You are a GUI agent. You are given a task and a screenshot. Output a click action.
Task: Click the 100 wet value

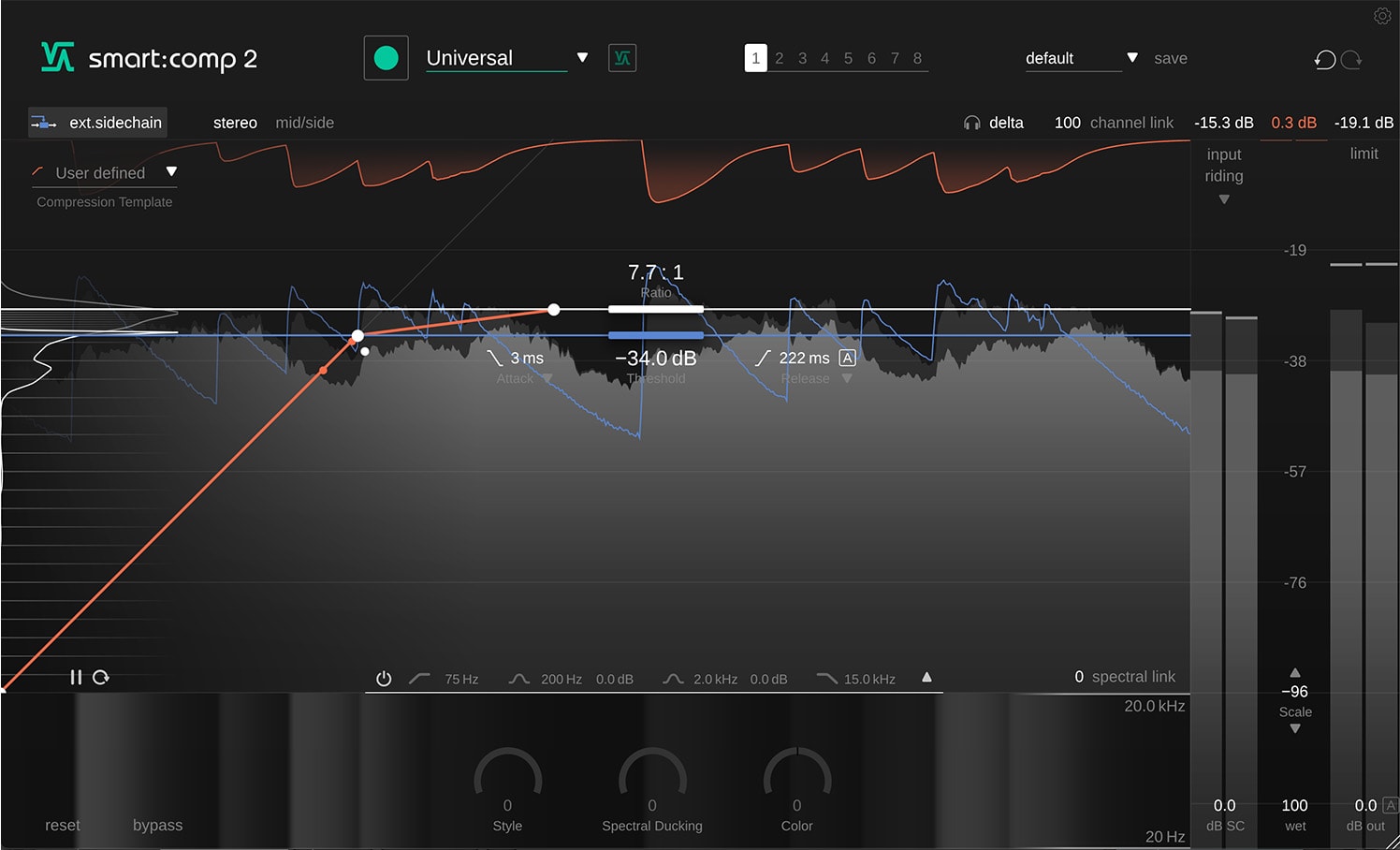coord(1294,805)
